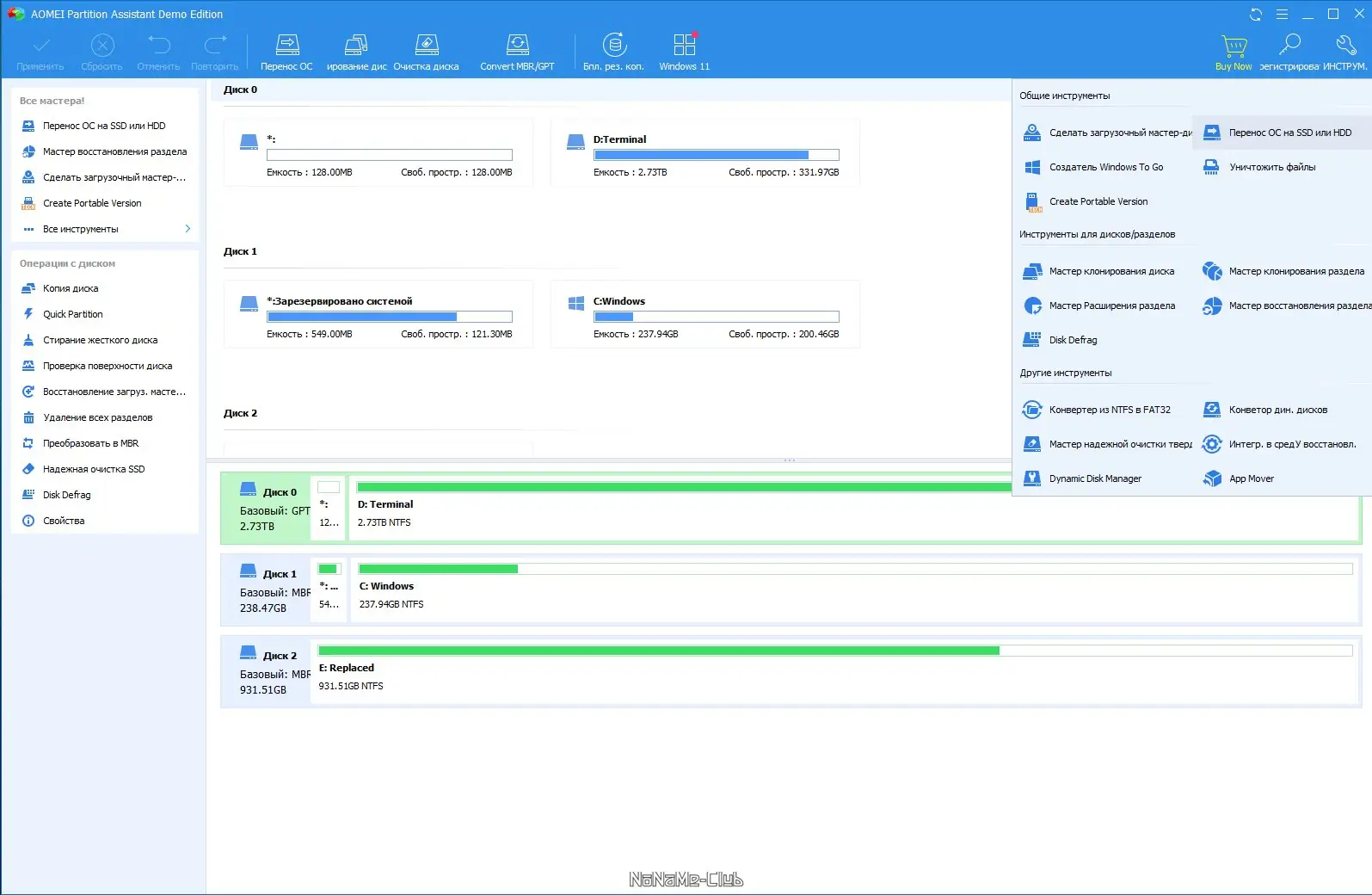Expand Все инструменты in sidebar
Image resolution: width=1372 pixels, height=895 pixels.
point(105,229)
